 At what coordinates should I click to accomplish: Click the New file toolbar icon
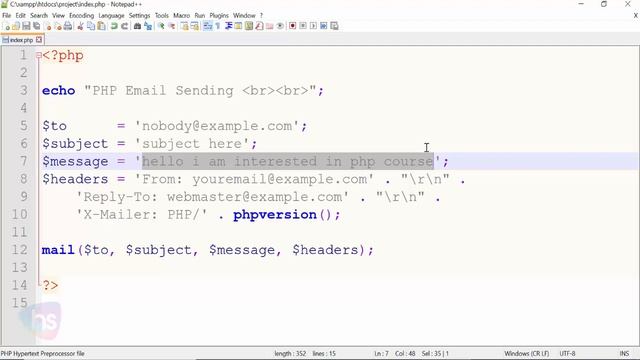7,26
